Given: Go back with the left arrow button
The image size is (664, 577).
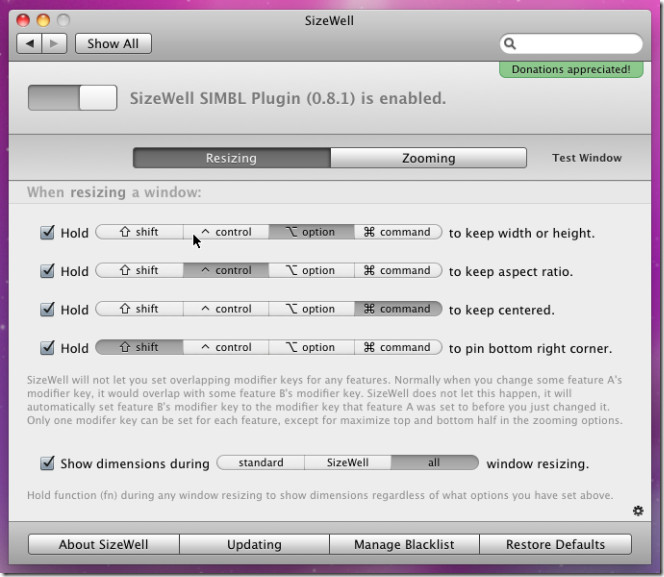Looking at the screenshot, I should click(x=29, y=44).
